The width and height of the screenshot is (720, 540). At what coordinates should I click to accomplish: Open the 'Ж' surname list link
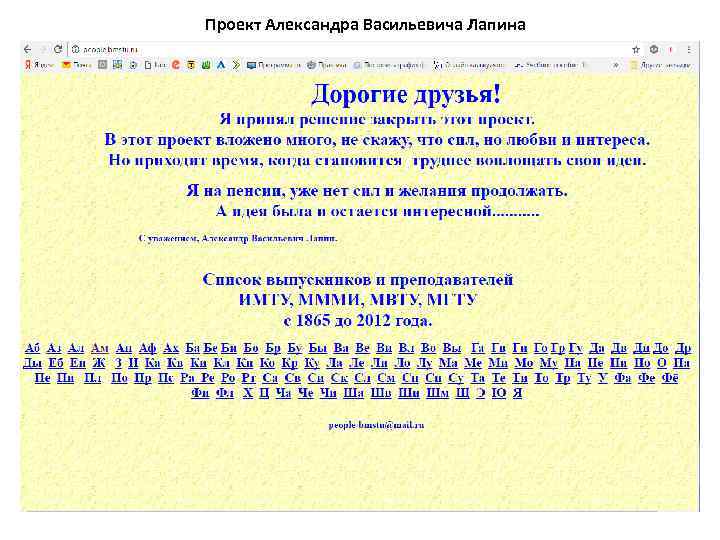(99, 363)
